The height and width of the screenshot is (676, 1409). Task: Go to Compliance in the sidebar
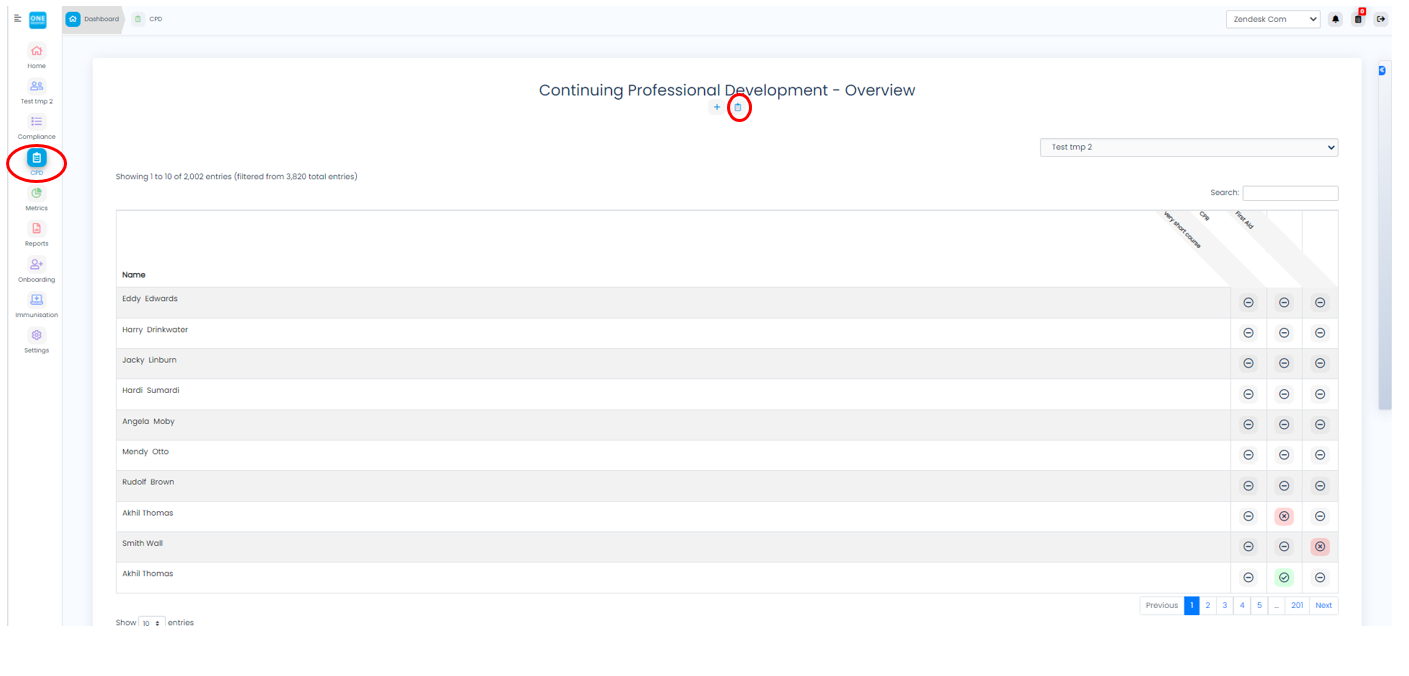pos(37,122)
